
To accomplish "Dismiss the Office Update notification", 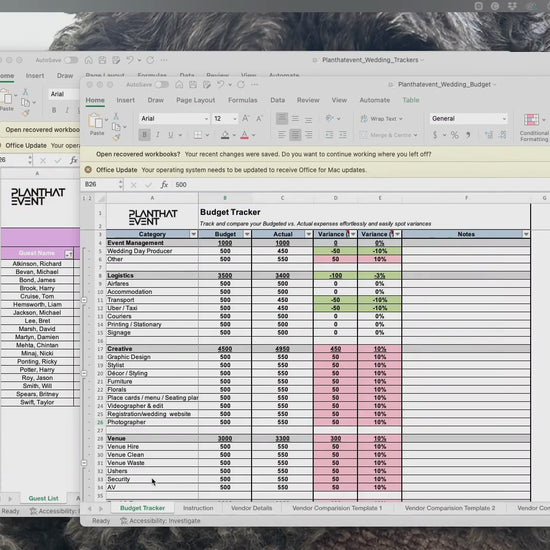I will [88, 170].
